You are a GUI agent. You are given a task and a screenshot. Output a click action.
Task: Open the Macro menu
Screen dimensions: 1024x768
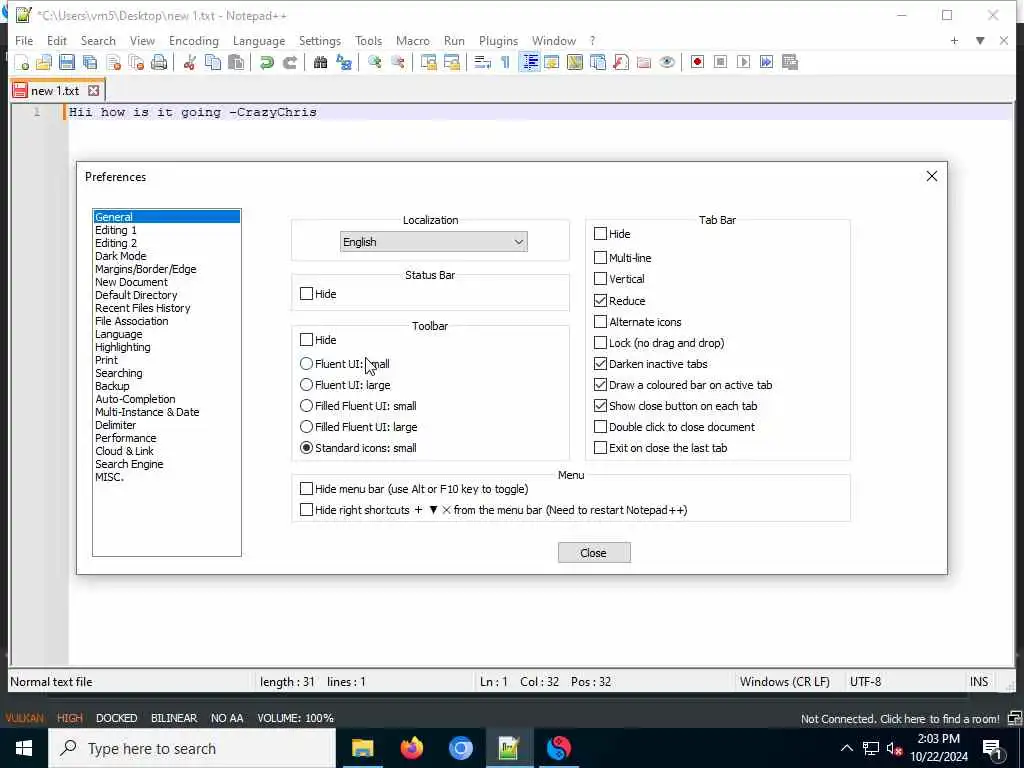click(x=413, y=40)
